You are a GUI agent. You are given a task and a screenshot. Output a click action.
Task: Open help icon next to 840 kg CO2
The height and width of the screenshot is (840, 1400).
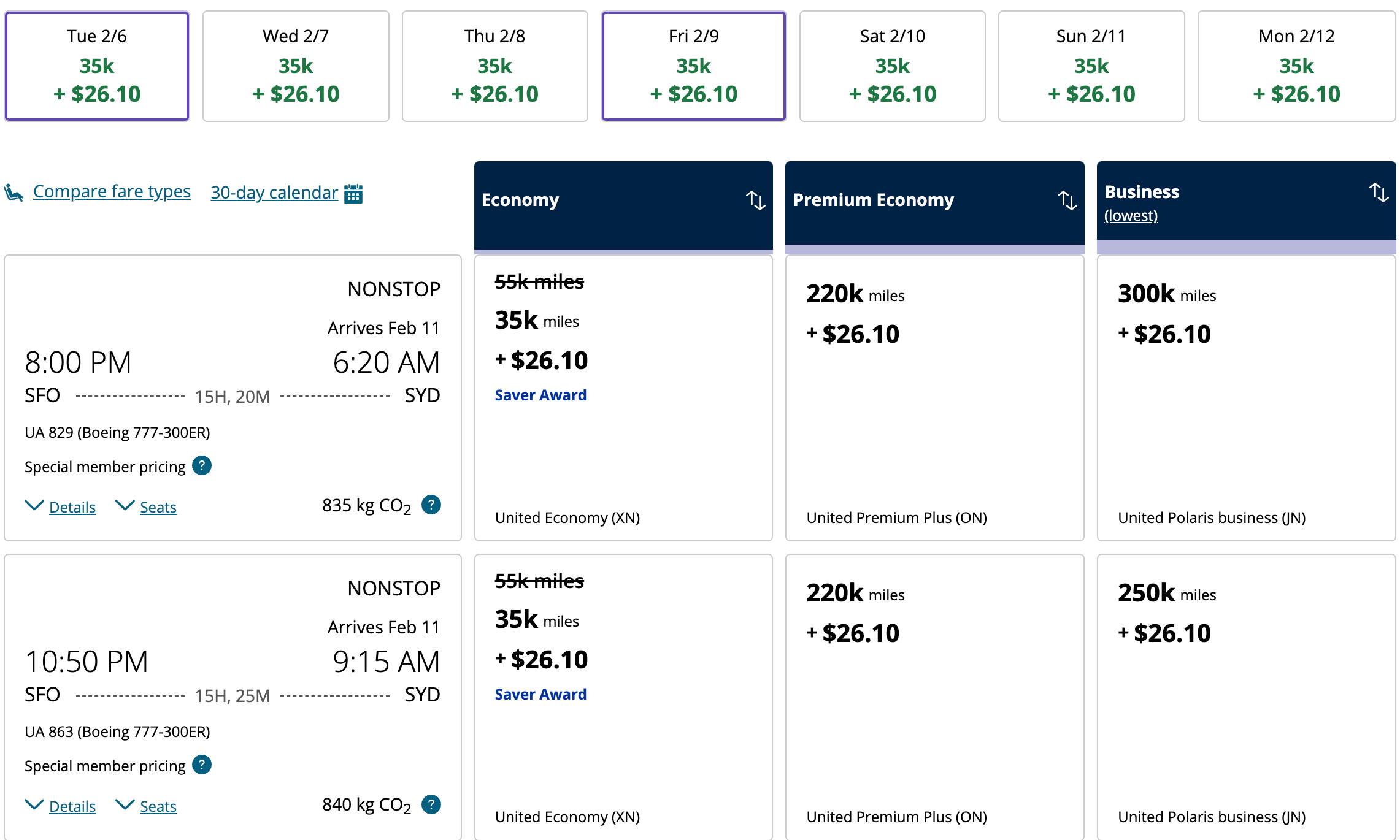click(x=431, y=804)
